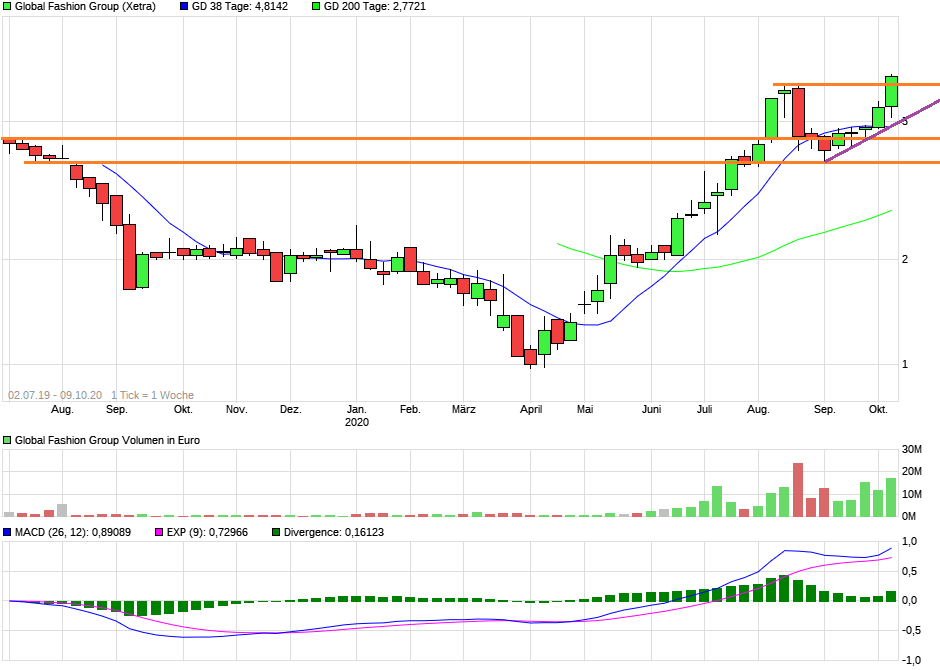Viewport: 940px width, 670px height.
Task: Click the April x-axis month label
Action: pos(531,410)
